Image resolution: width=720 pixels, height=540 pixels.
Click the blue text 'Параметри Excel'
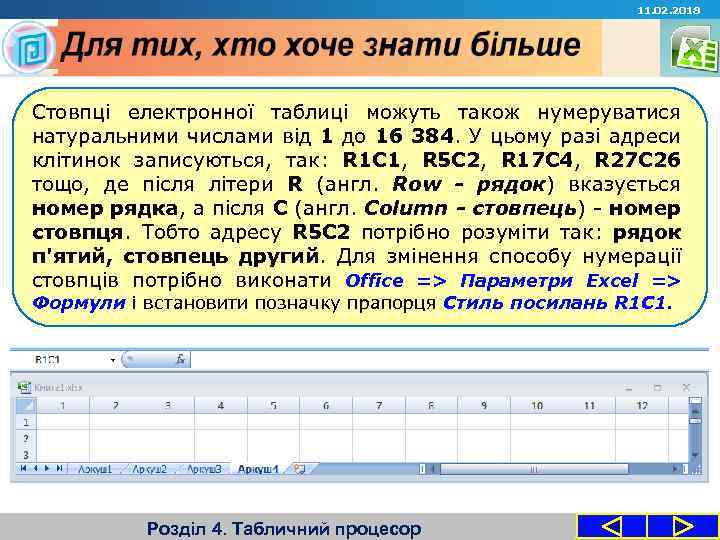coord(549,280)
